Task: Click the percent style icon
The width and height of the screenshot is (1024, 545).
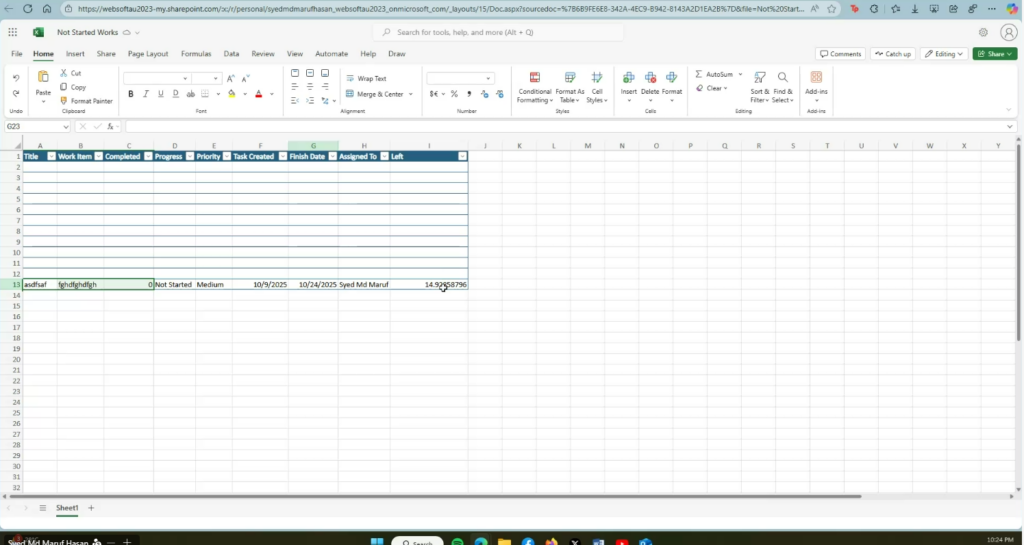Action: (x=454, y=94)
